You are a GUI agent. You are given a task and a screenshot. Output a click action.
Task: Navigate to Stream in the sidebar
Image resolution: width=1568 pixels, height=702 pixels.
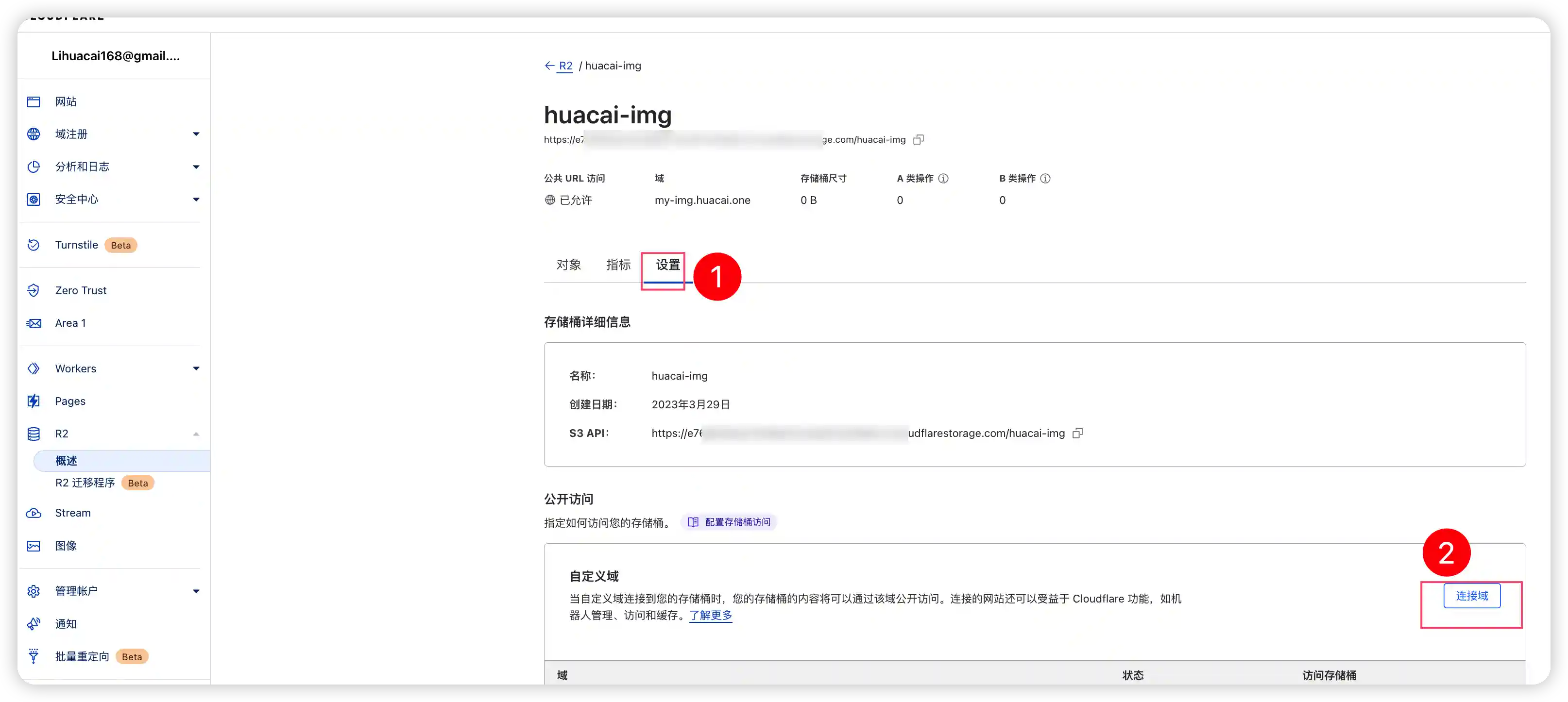72,513
